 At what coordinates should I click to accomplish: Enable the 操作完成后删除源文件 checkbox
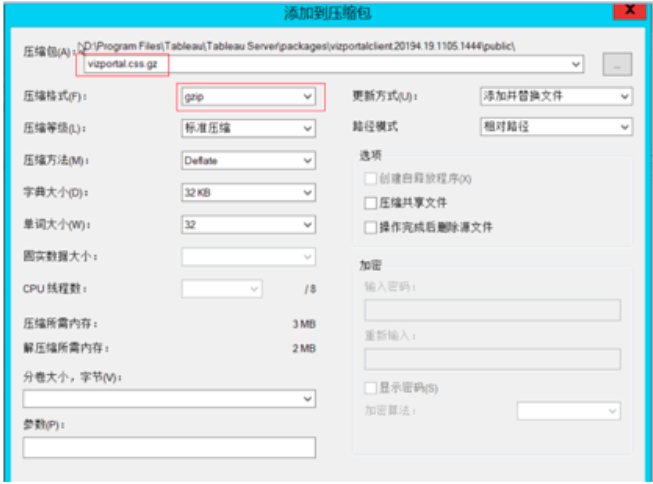point(371,227)
